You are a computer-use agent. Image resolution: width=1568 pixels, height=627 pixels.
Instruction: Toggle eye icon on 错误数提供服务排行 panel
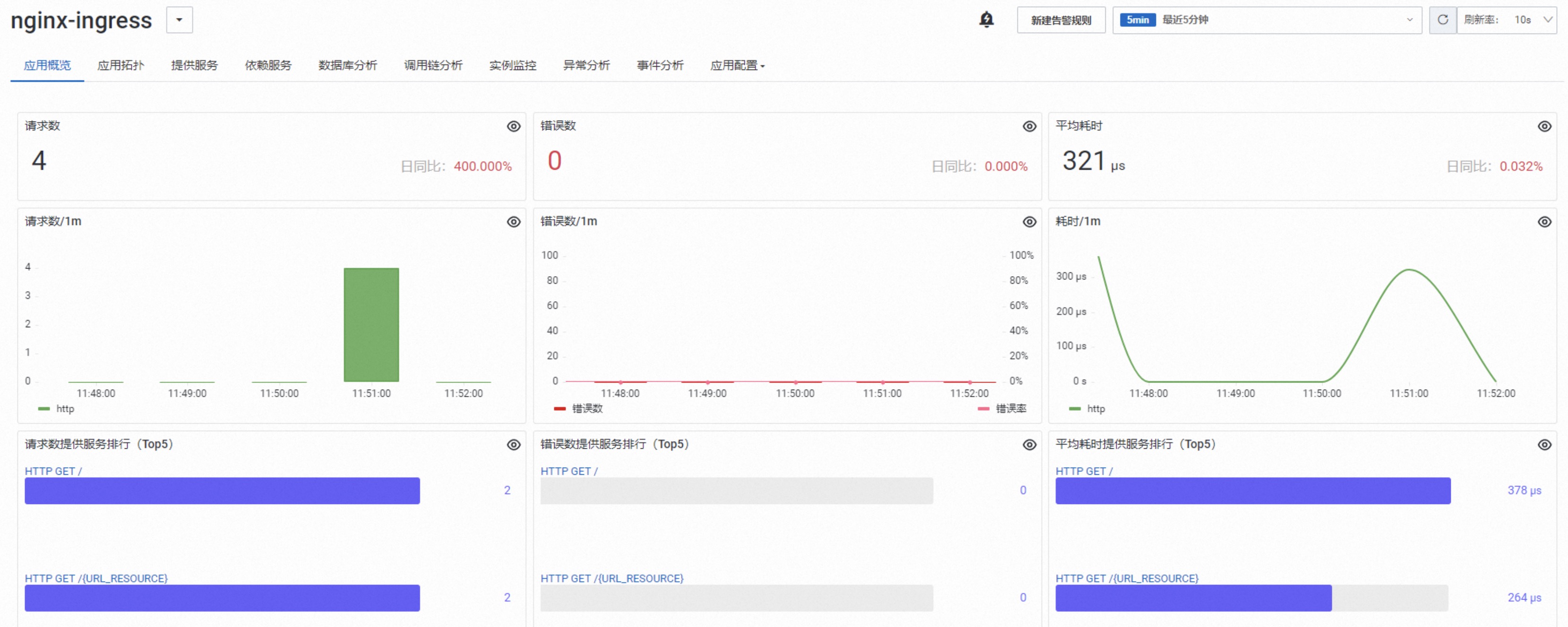pyautogui.click(x=1029, y=445)
